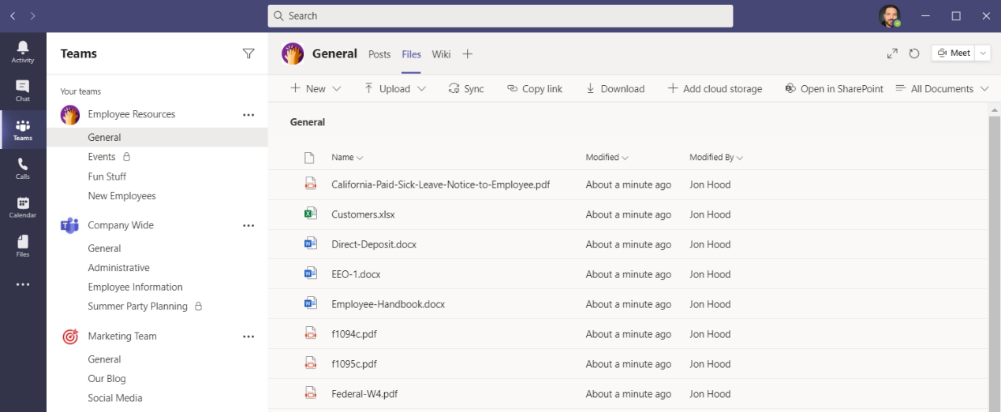Open the Customers.xlsx file name
Viewport: 1001px width, 412px height.
coord(363,215)
